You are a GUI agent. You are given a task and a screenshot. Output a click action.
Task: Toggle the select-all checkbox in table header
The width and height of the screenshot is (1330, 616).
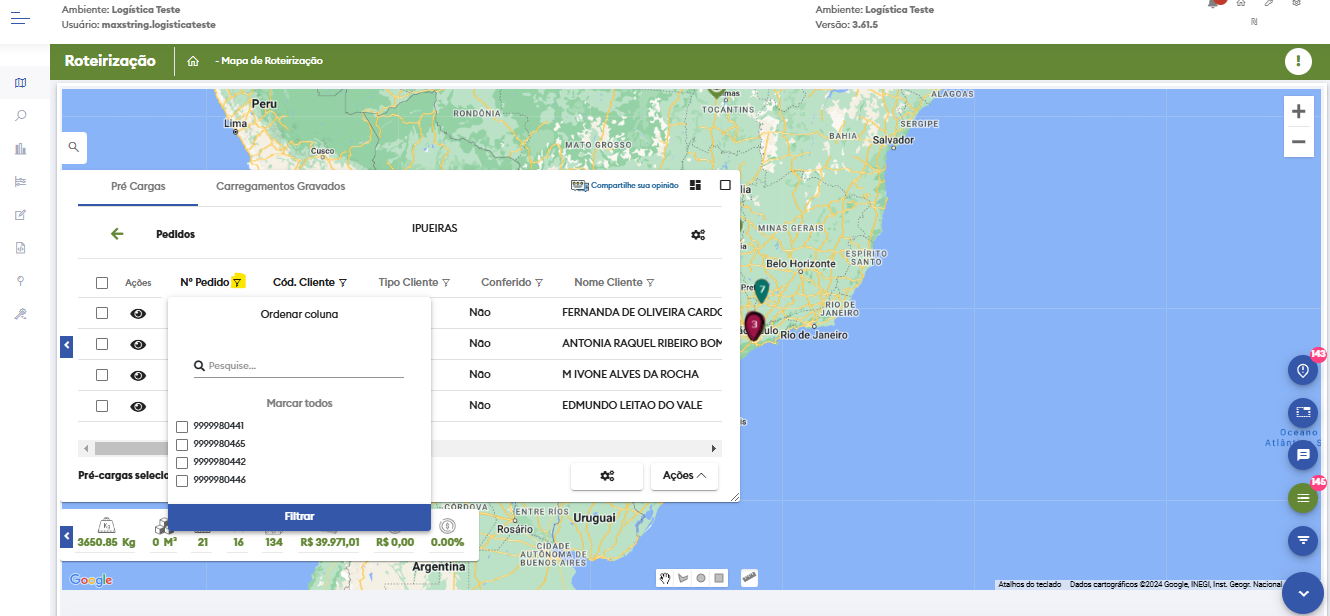coord(102,283)
